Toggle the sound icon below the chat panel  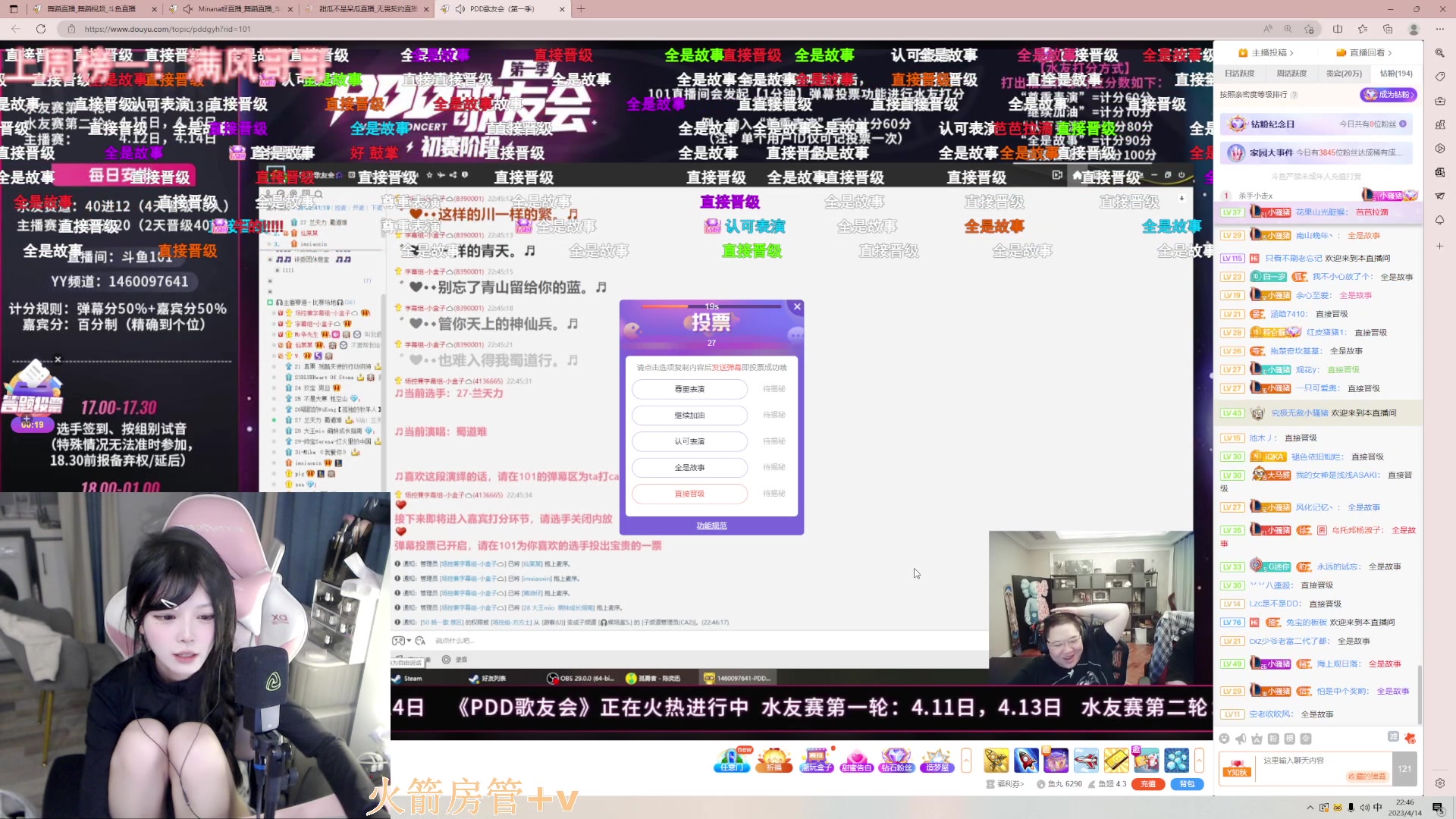(x=1241, y=739)
